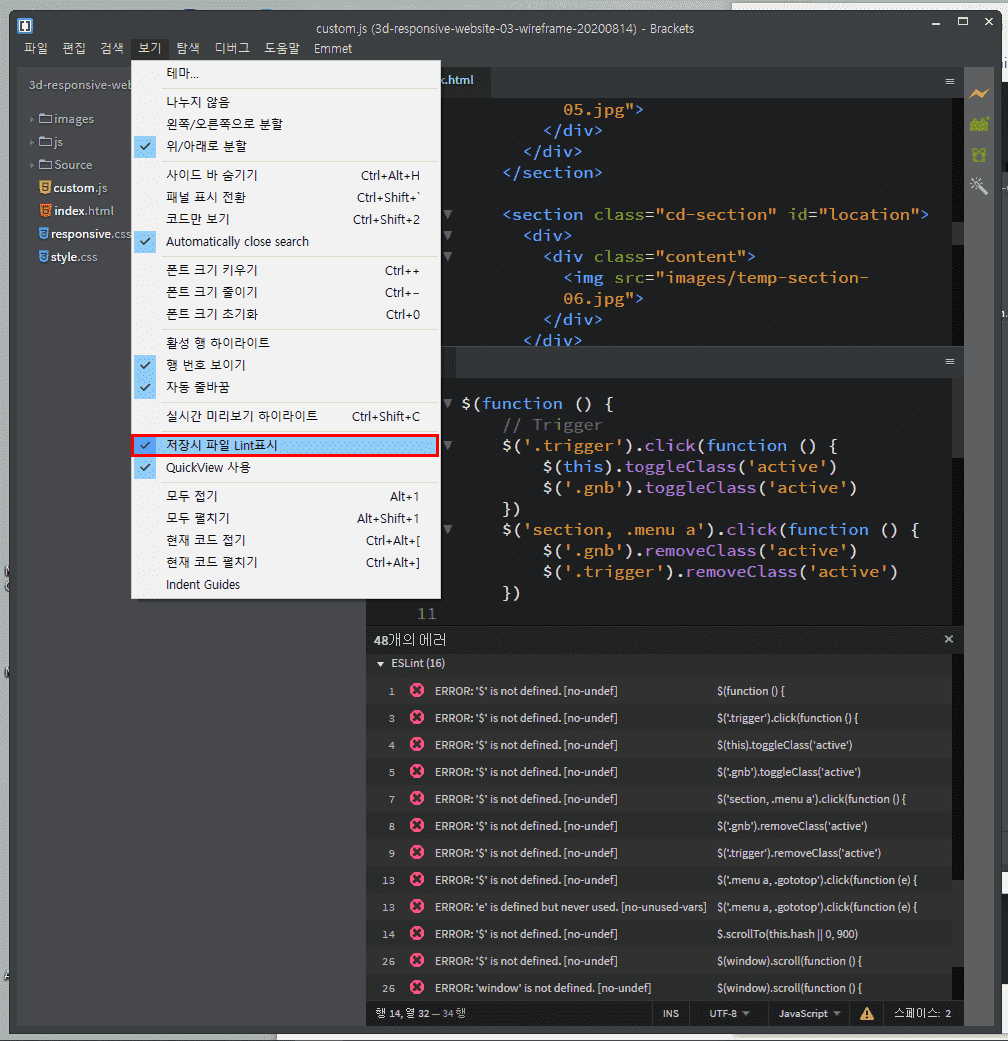Click the style.css file icon
This screenshot has height=1041, width=1008.
(44, 257)
